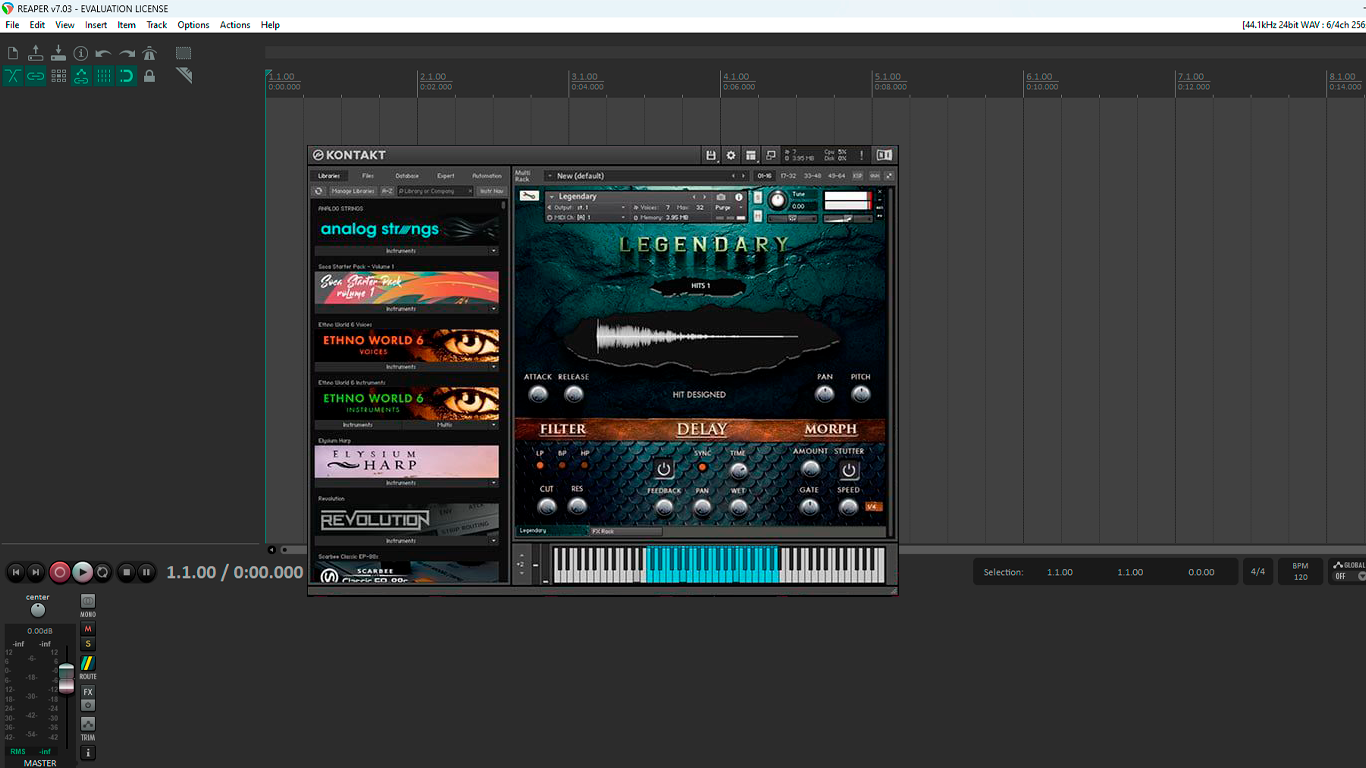Click Manage Libraries button

coord(353,191)
